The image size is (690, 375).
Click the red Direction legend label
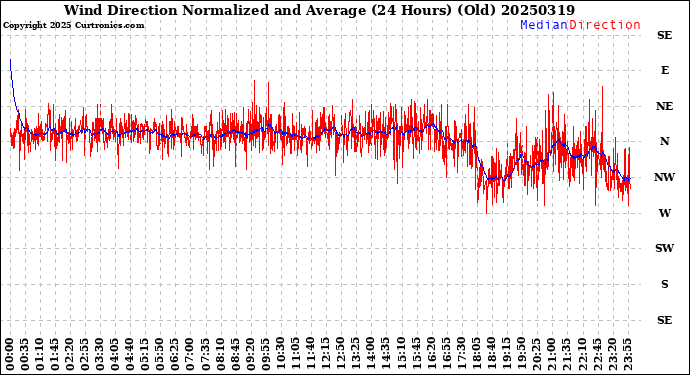point(605,25)
